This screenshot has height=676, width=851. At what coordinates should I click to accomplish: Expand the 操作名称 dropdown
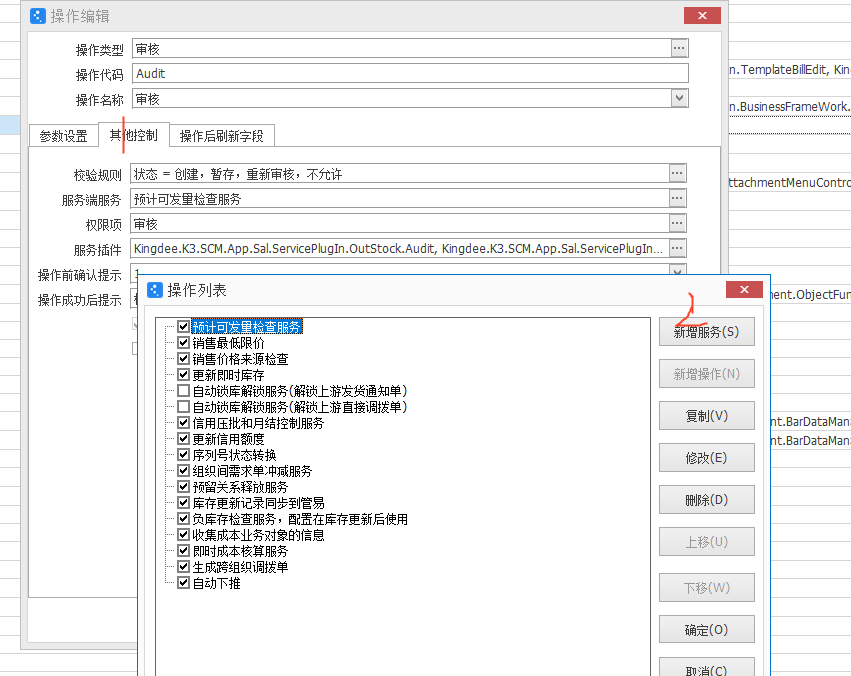point(679,98)
